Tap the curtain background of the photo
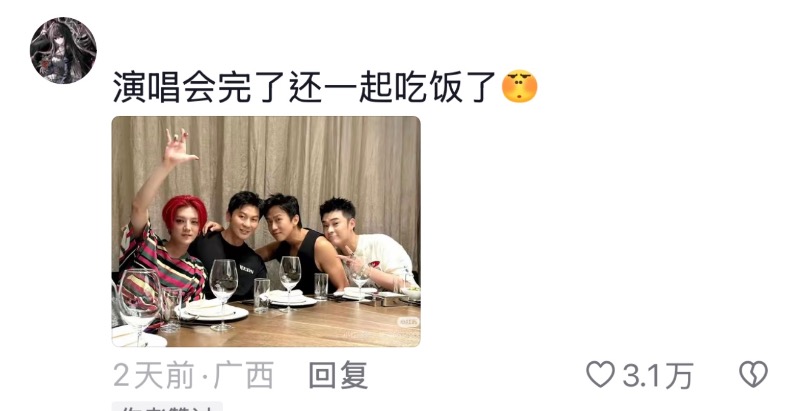Image resolution: width=800 pixels, height=411 pixels. point(306,153)
